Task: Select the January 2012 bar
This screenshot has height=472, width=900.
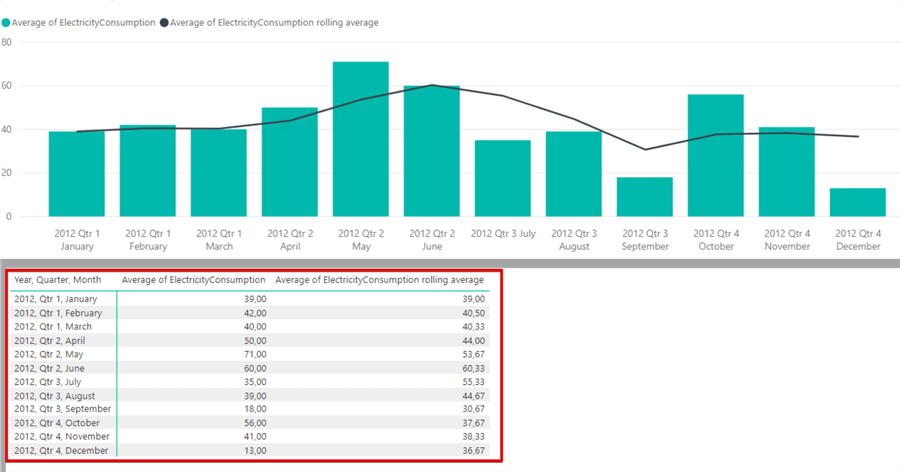Action: [x=77, y=174]
